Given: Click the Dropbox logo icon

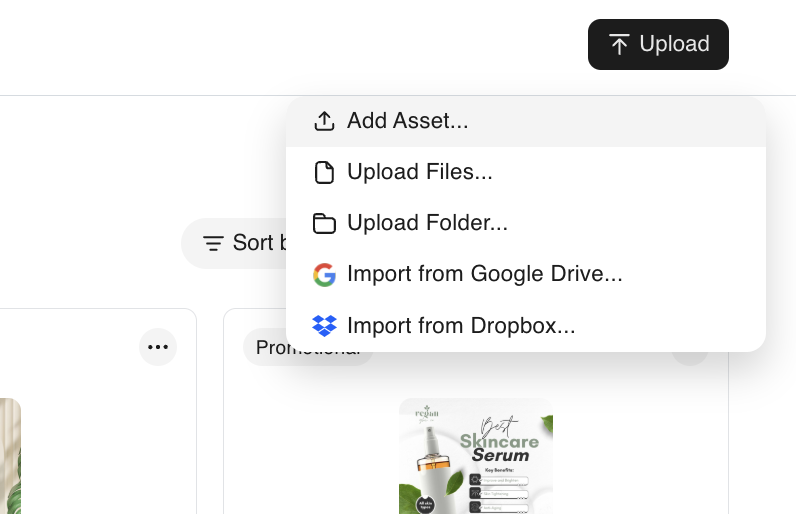Looking at the screenshot, I should point(324,326).
